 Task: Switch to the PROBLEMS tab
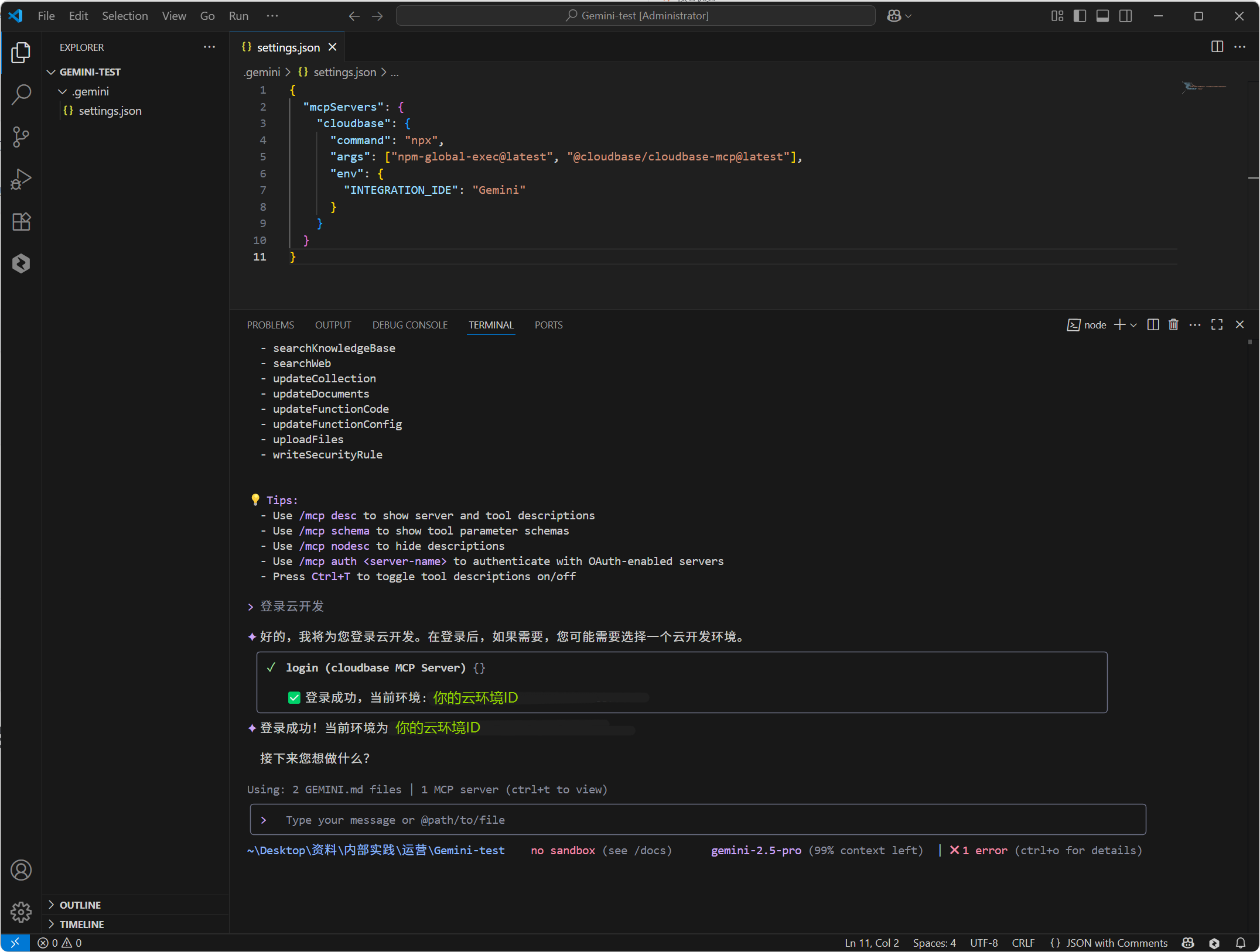[x=270, y=325]
